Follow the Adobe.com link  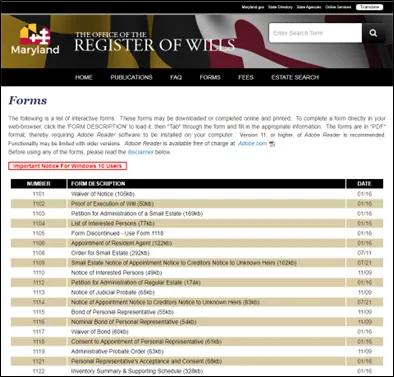point(253,144)
